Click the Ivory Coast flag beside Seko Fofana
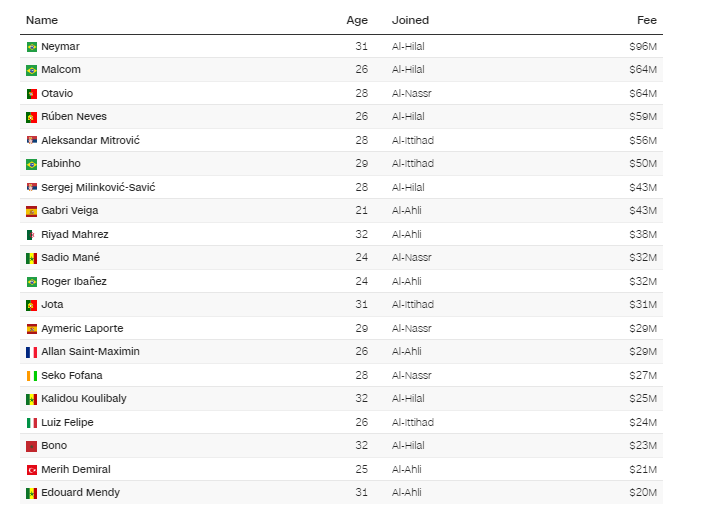Image resolution: width=713 pixels, height=518 pixels. pyautogui.click(x=31, y=376)
